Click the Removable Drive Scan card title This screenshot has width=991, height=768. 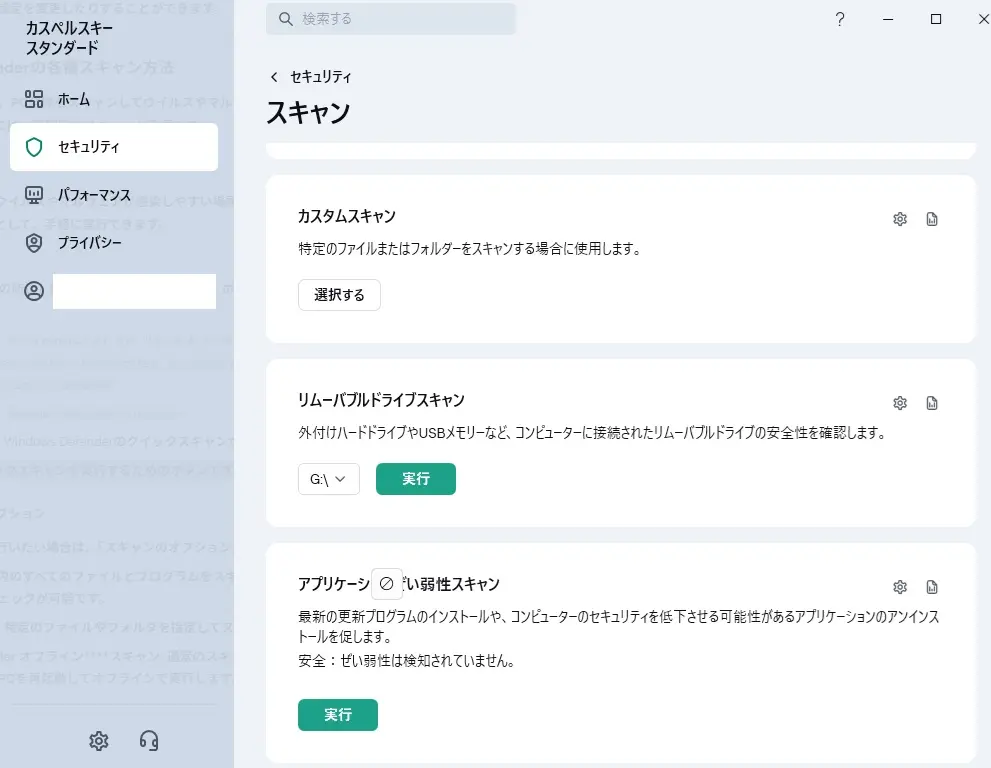381,400
